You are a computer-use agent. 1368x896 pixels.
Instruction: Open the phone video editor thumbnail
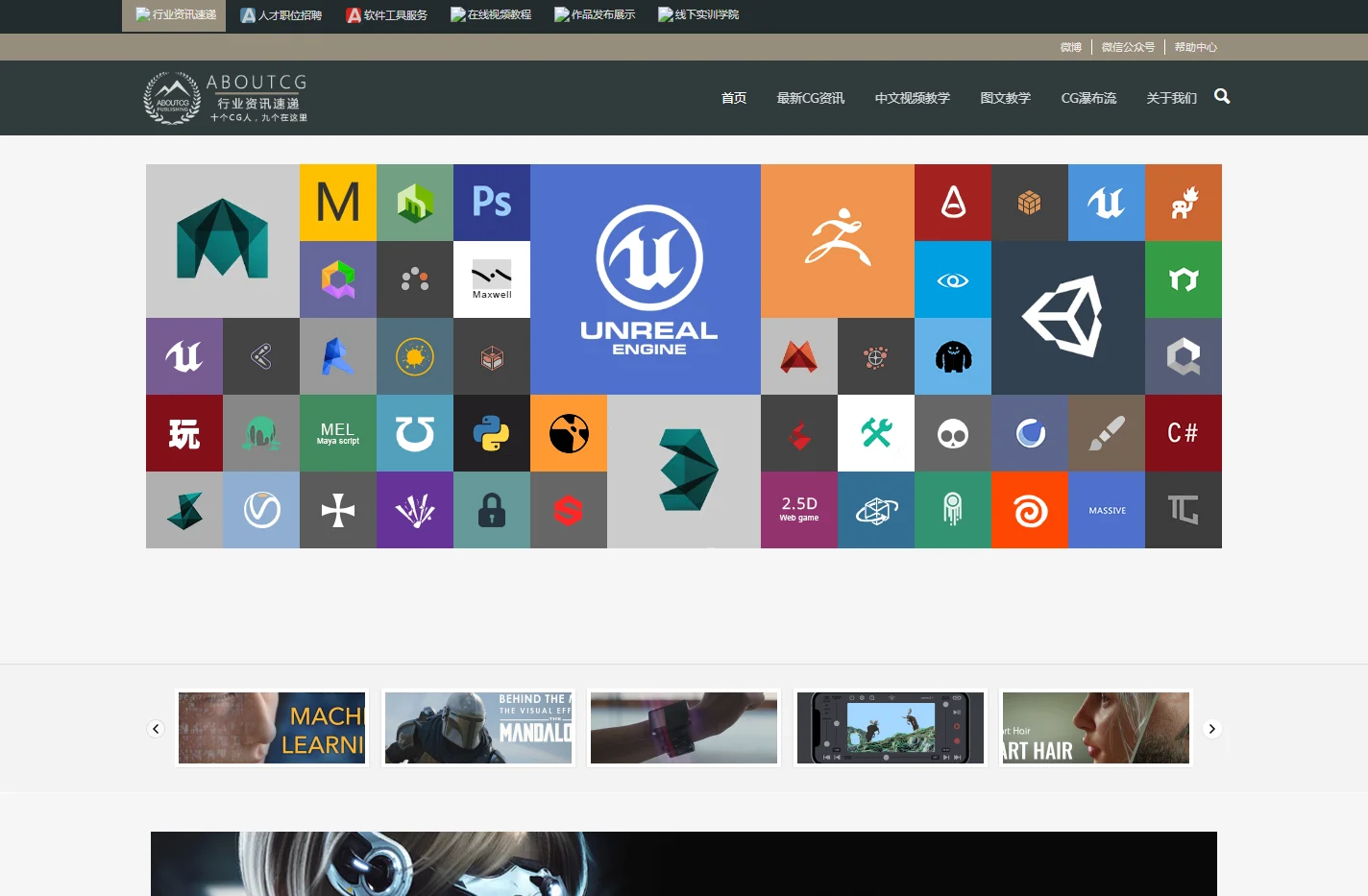tap(891, 728)
